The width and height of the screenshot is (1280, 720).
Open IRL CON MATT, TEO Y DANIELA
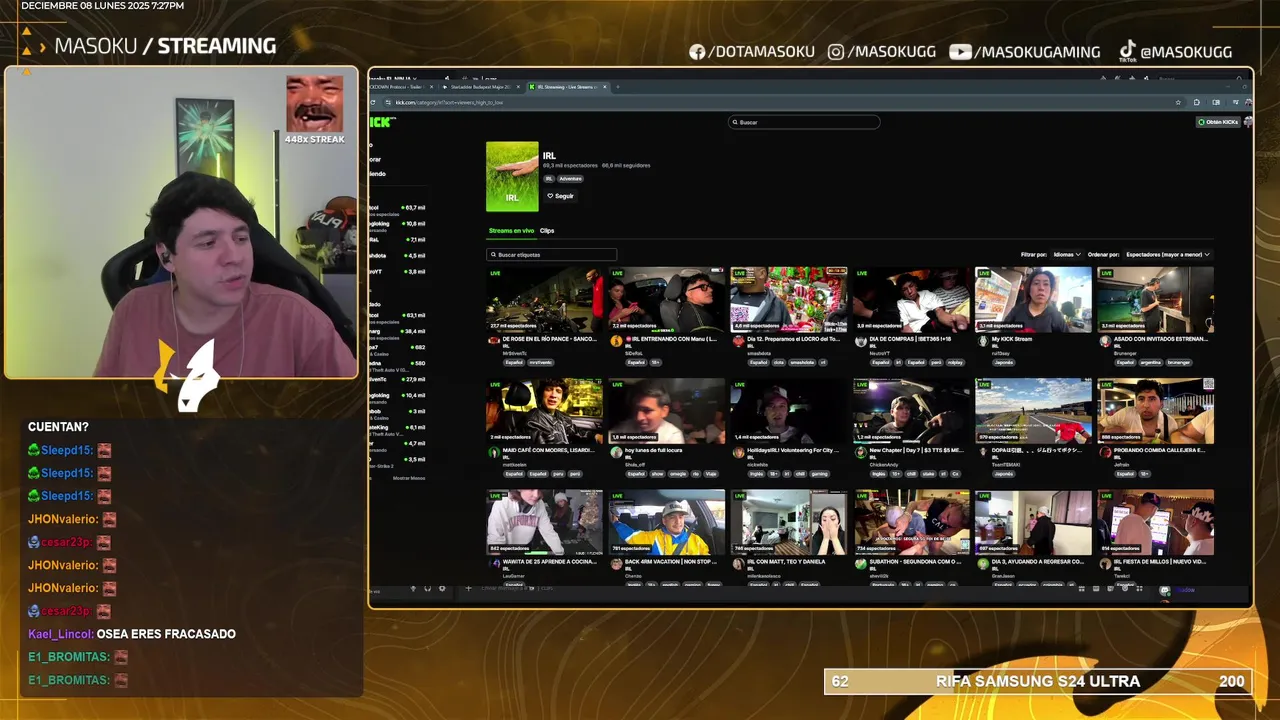point(786,561)
